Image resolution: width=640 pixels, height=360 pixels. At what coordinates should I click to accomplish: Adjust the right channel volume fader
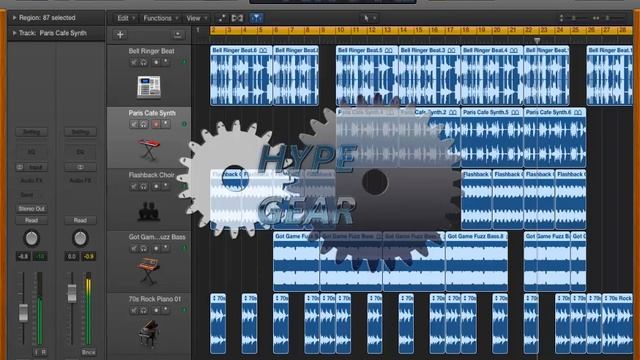click(72, 293)
